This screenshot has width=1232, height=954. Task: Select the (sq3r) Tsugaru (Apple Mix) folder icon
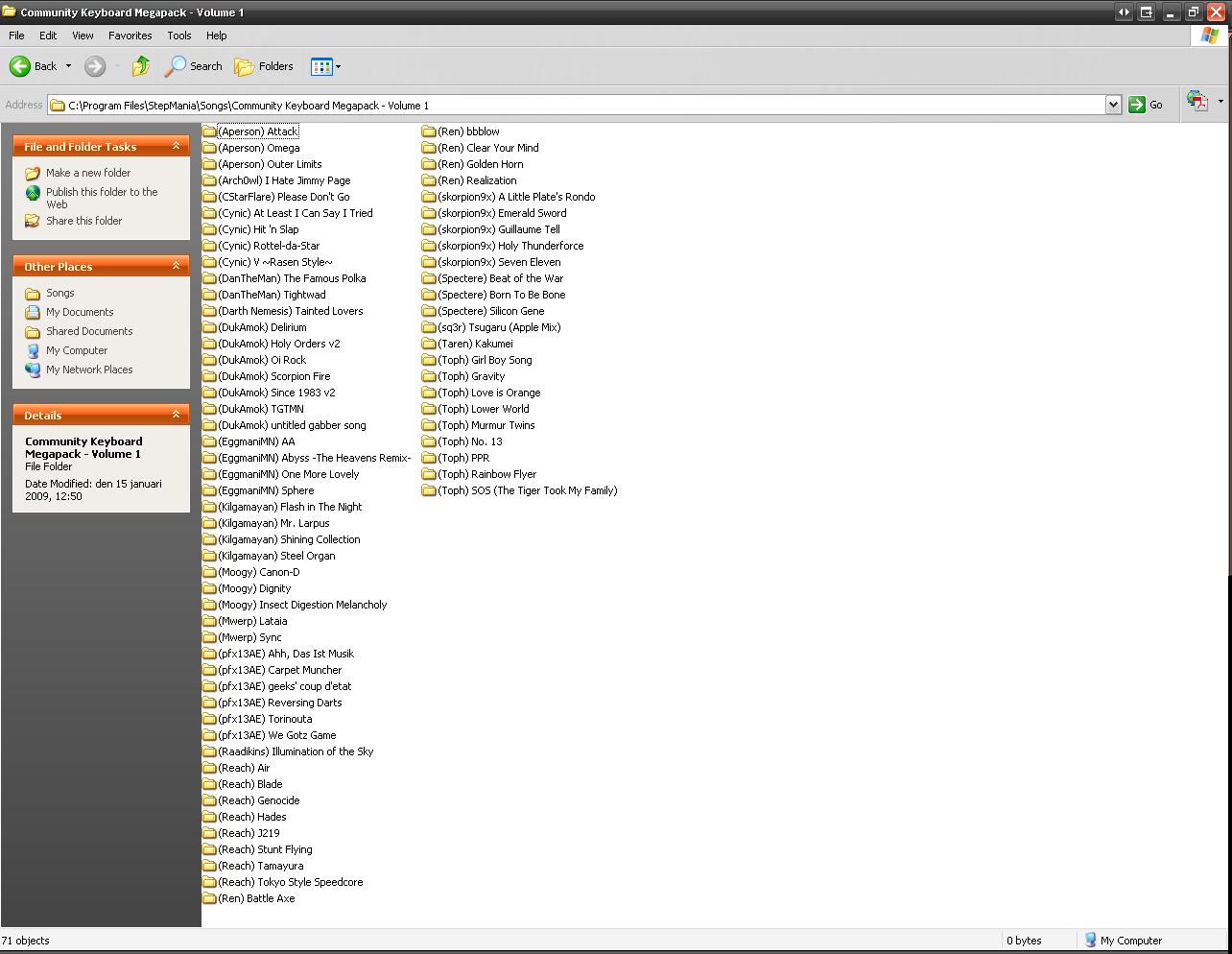pyautogui.click(x=429, y=327)
